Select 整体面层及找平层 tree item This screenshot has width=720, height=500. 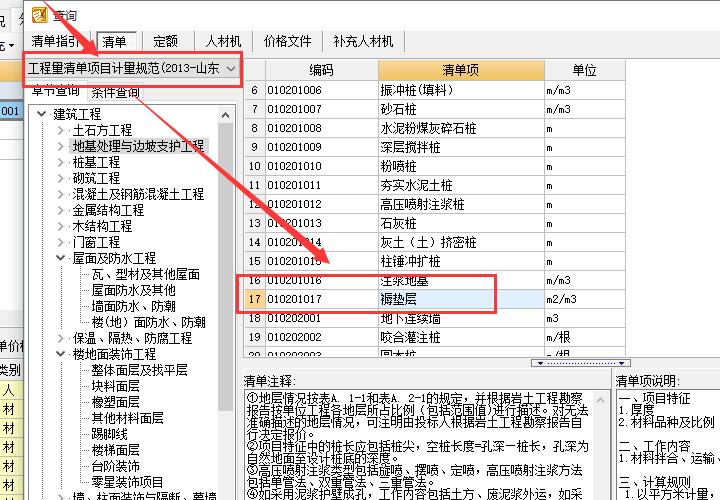pyautogui.click(x=140, y=370)
